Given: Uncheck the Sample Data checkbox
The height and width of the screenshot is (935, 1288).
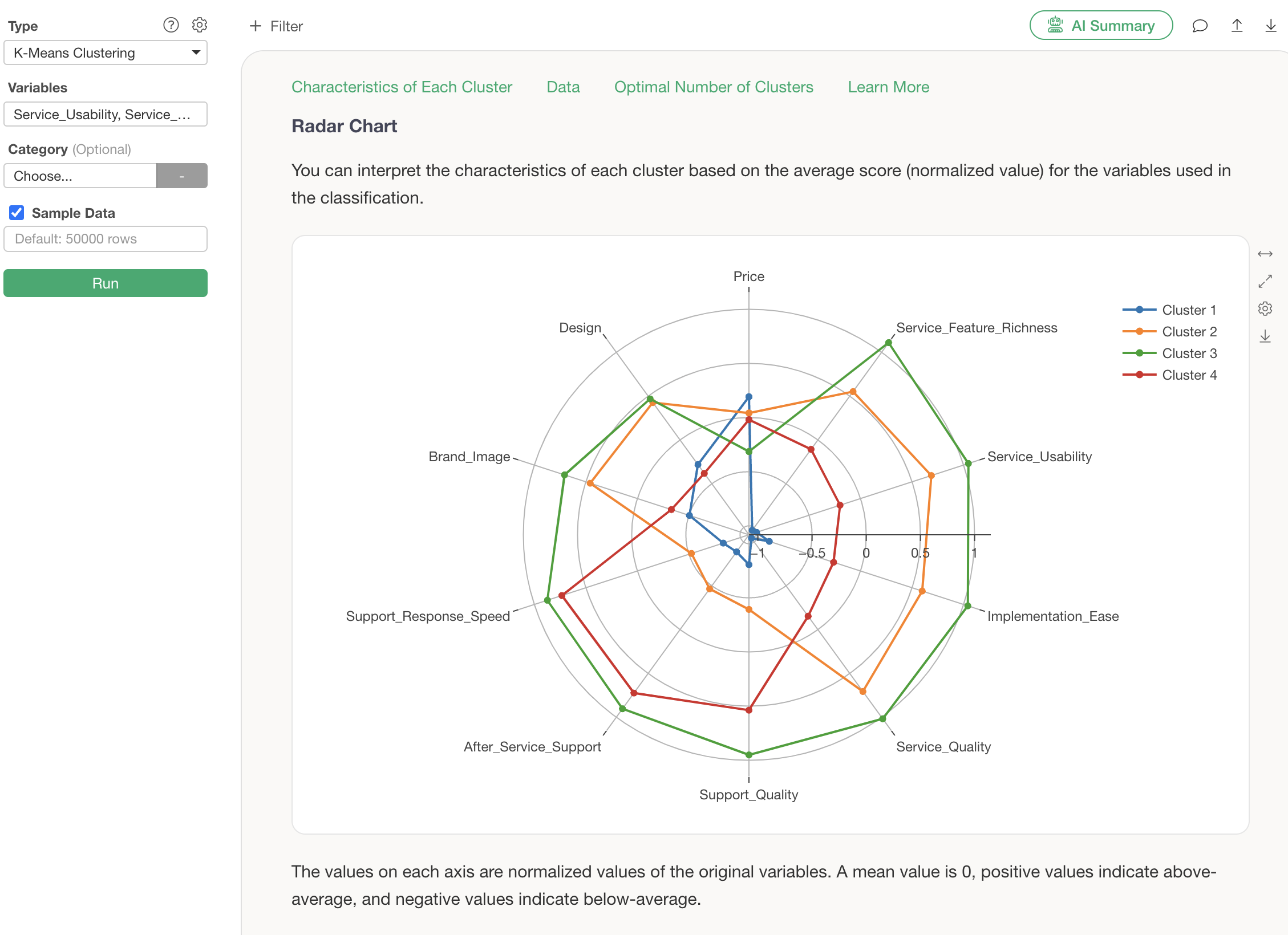Looking at the screenshot, I should (17, 213).
